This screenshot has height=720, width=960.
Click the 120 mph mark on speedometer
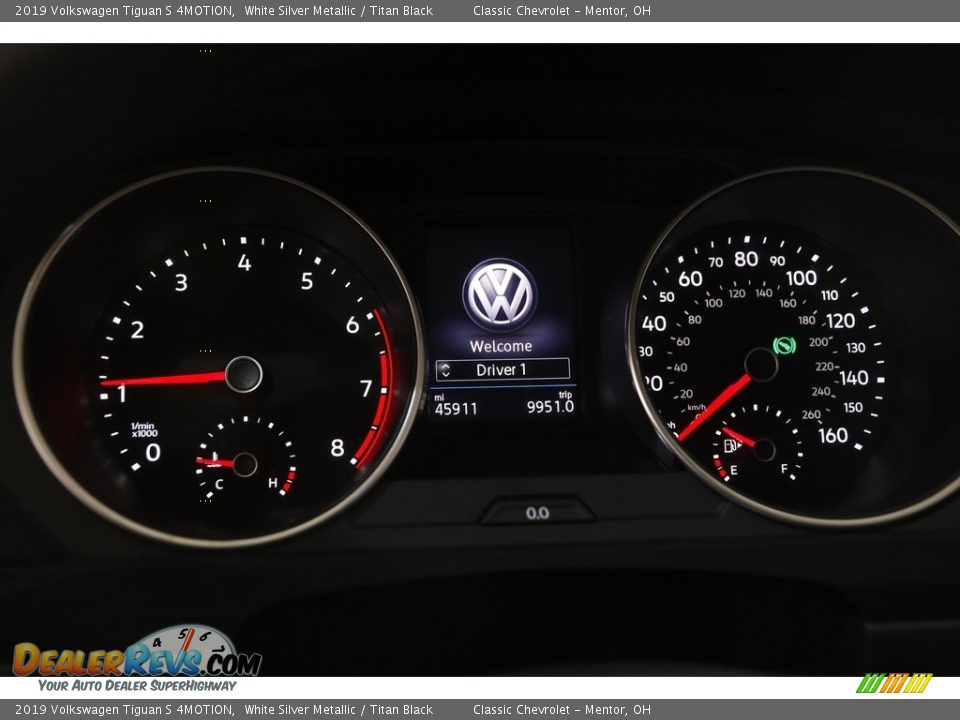[x=840, y=321]
